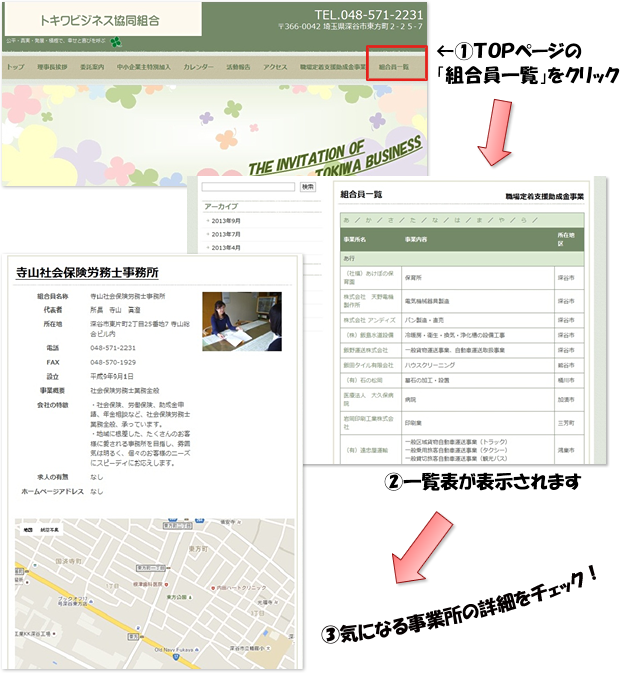This screenshot has height=673, width=620.
Task: Click the トキワビジネス協同組合 site logo
Action: [100, 20]
